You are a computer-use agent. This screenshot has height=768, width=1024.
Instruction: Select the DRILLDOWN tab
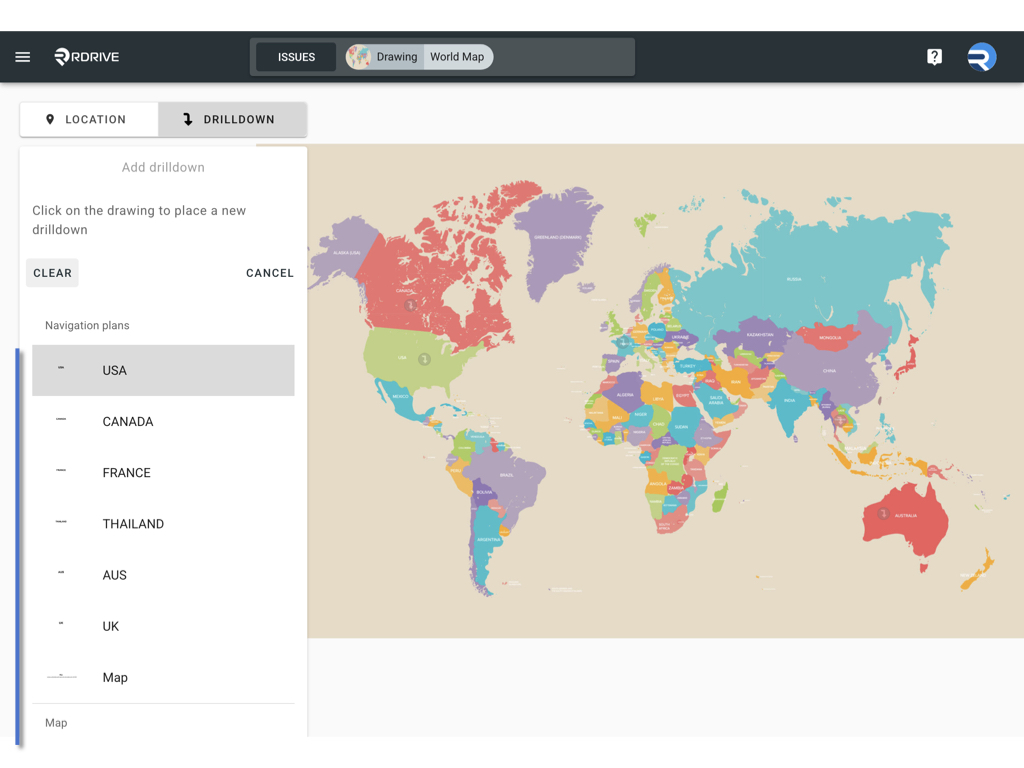232,119
